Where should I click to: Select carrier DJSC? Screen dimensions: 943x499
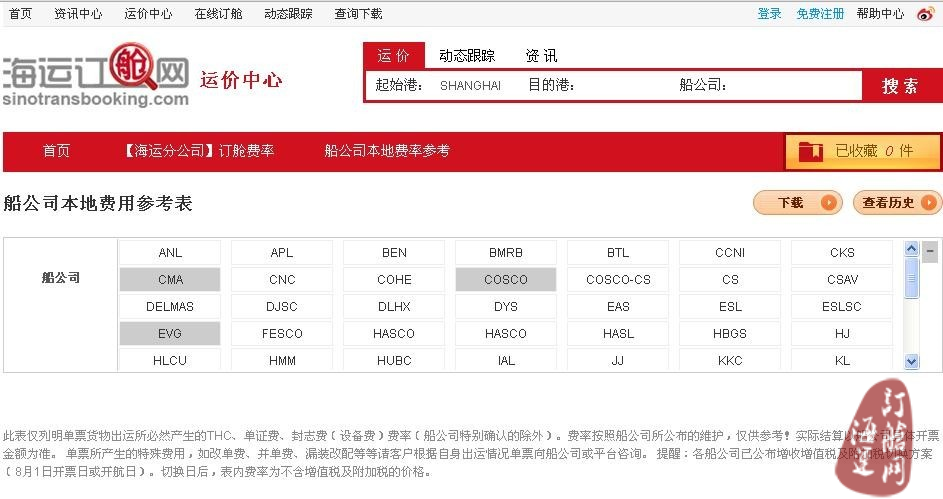[x=282, y=307]
